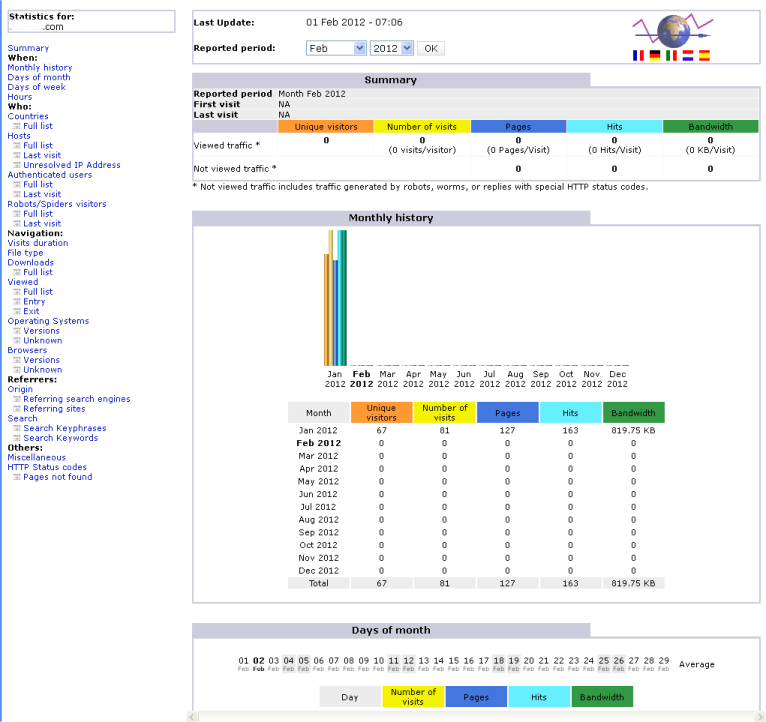The height and width of the screenshot is (722, 766).
Task: Click the Versions icon under Operating Systems
Action: pyautogui.click(x=17, y=331)
